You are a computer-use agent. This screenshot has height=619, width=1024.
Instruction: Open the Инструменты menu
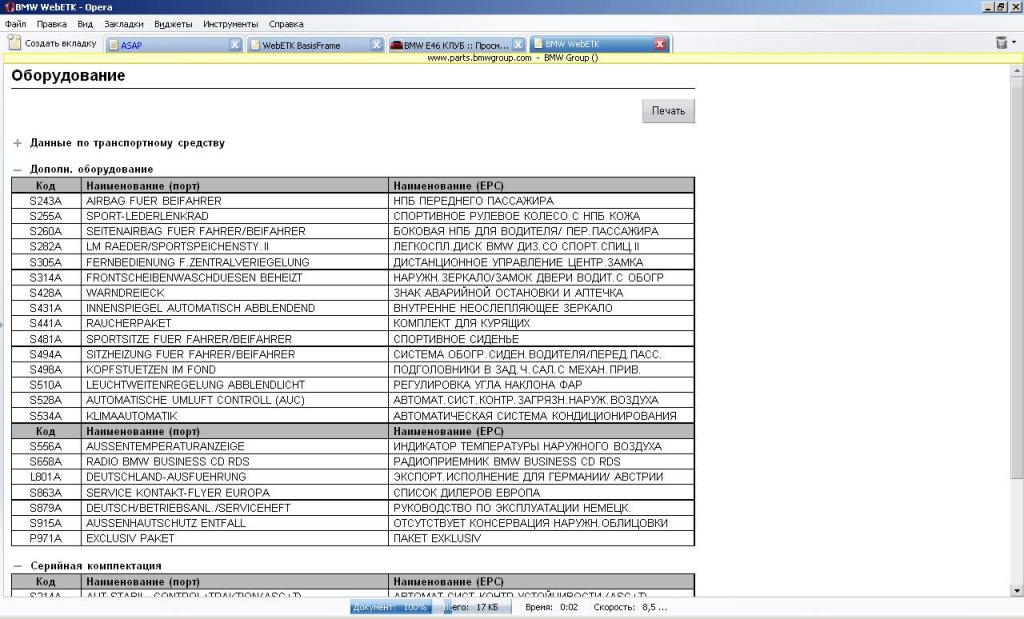click(x=230, y=23)
